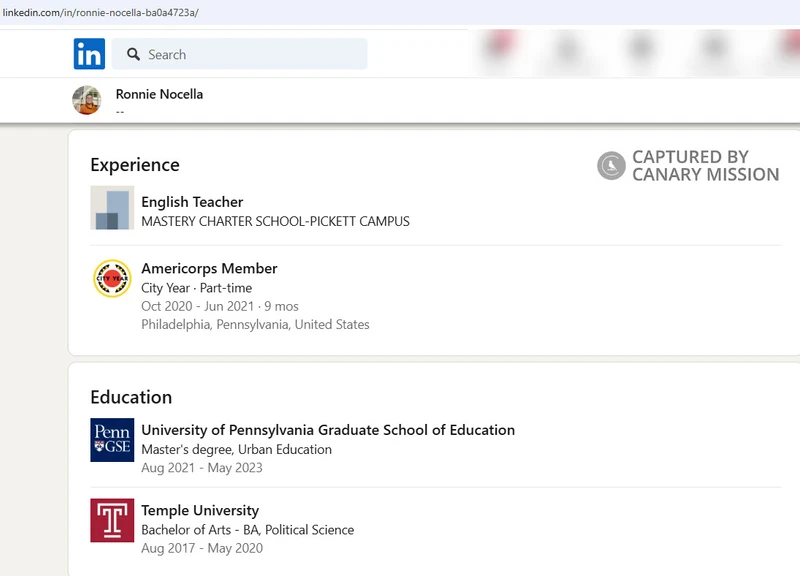Click the Ronnie Nocella name header
Screen dimensions: 800x576
159,94
